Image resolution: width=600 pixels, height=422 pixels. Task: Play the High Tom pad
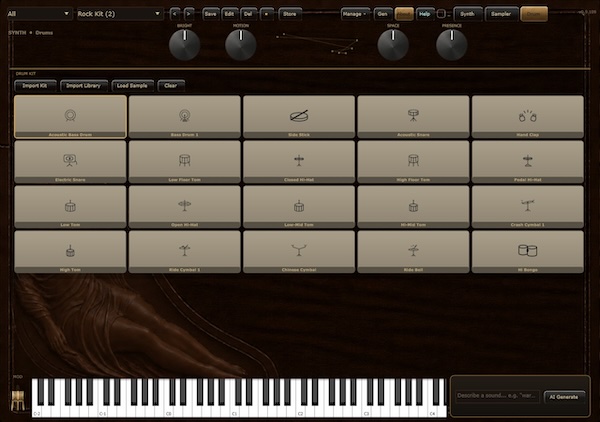point(70,252)
